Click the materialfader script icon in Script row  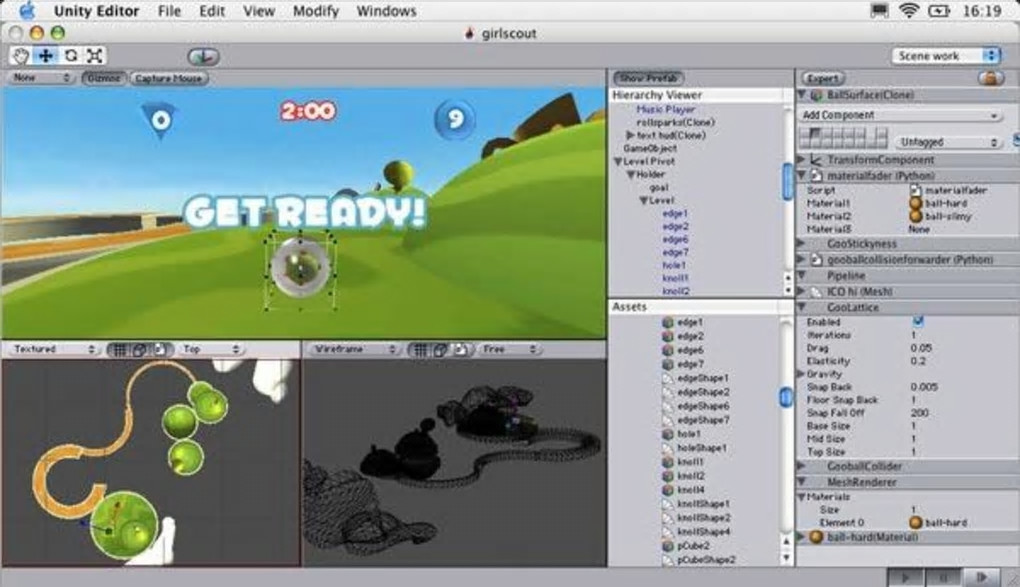pos(915,190)
